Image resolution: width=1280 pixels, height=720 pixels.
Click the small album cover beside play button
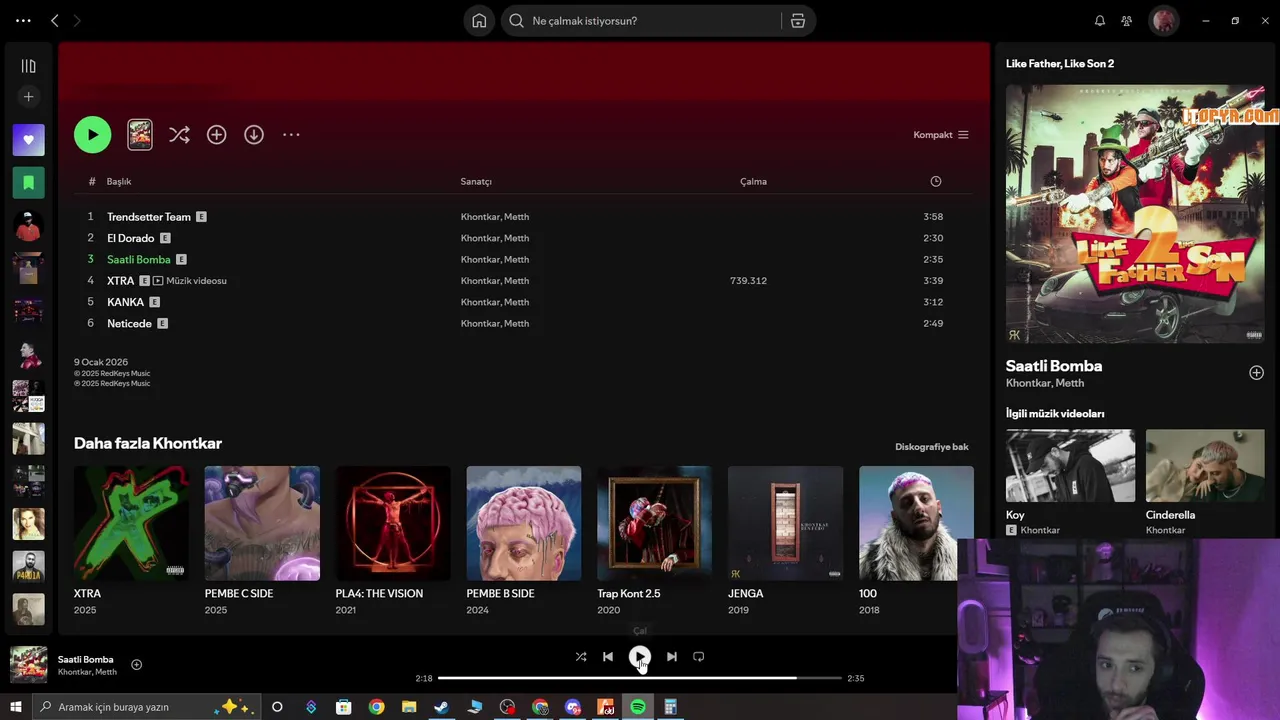point(140,135)
